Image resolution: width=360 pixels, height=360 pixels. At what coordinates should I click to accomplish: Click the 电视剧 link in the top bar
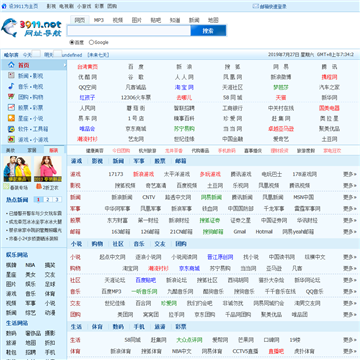click(x=66, y=6)
